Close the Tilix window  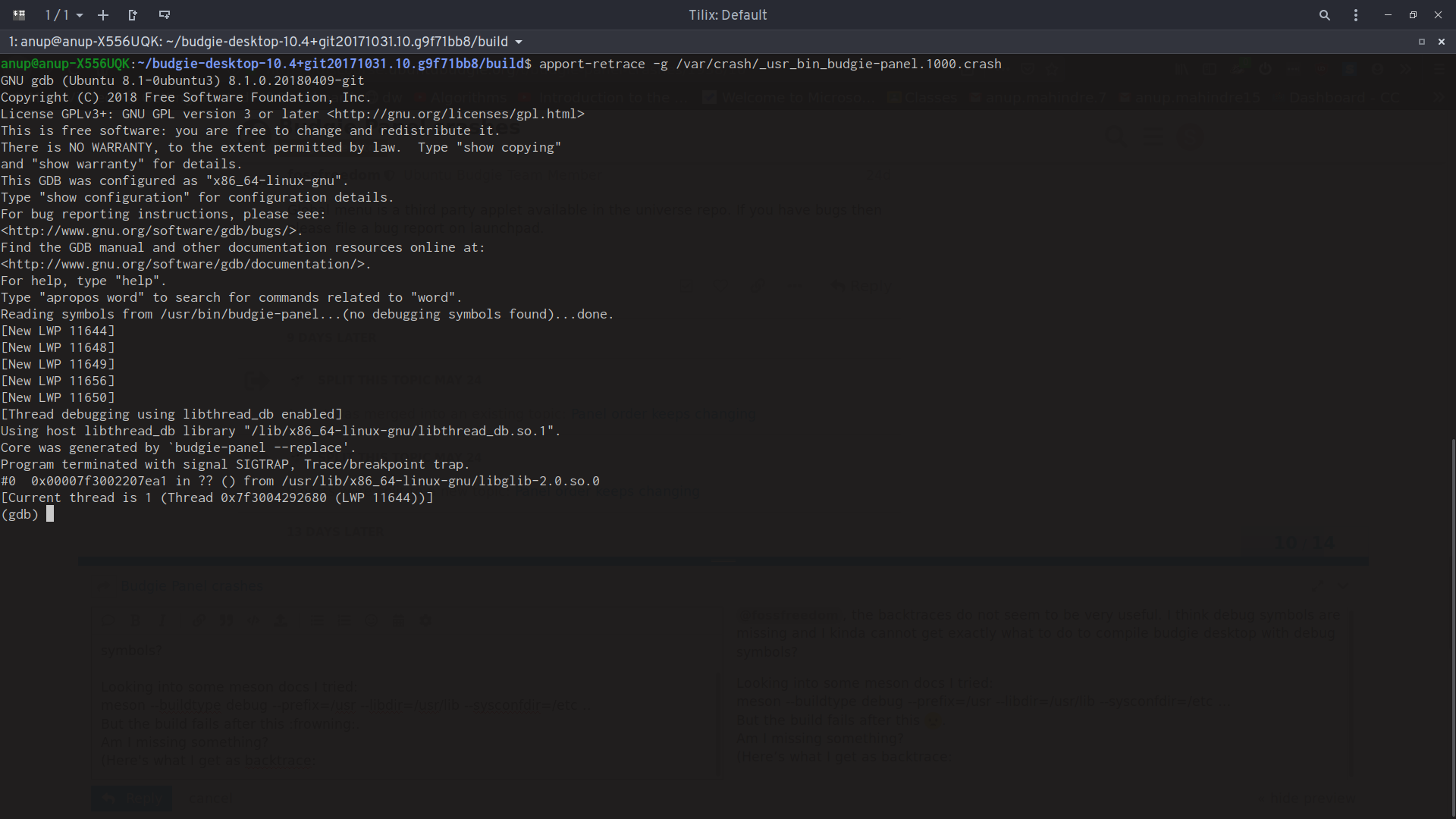click(1438, 14)
